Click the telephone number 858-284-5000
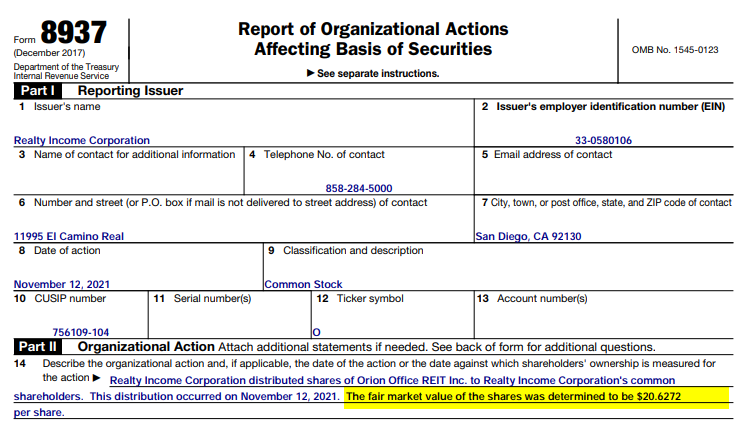The width and height of the screenshot is (736, 433). 359,188
